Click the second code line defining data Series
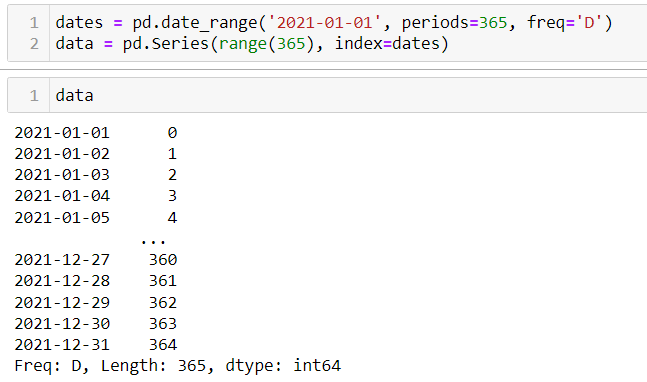The width and height of the screenshot is (647, 382). pyautogui.click(x=252, y=43)
